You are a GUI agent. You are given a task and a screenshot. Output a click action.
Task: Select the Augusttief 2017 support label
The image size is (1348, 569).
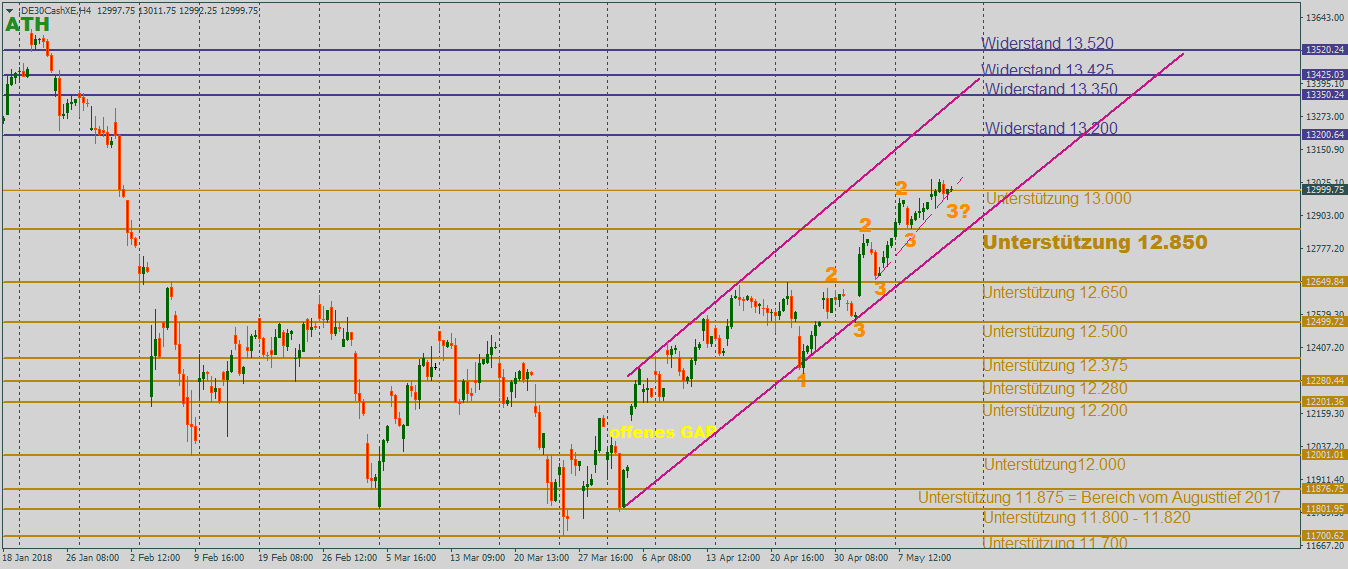coord(1099,497)
